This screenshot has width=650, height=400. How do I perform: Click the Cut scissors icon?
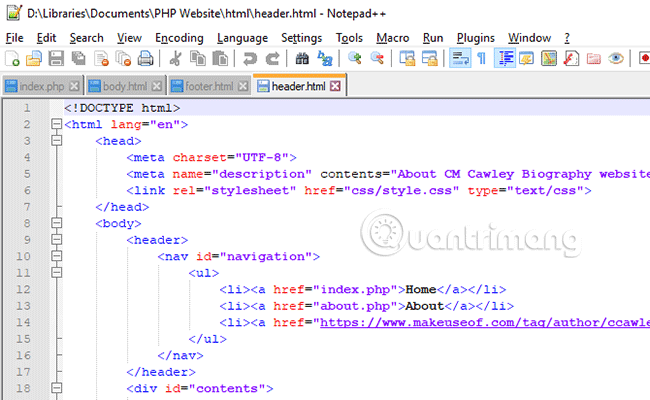[x=175, y=58]
